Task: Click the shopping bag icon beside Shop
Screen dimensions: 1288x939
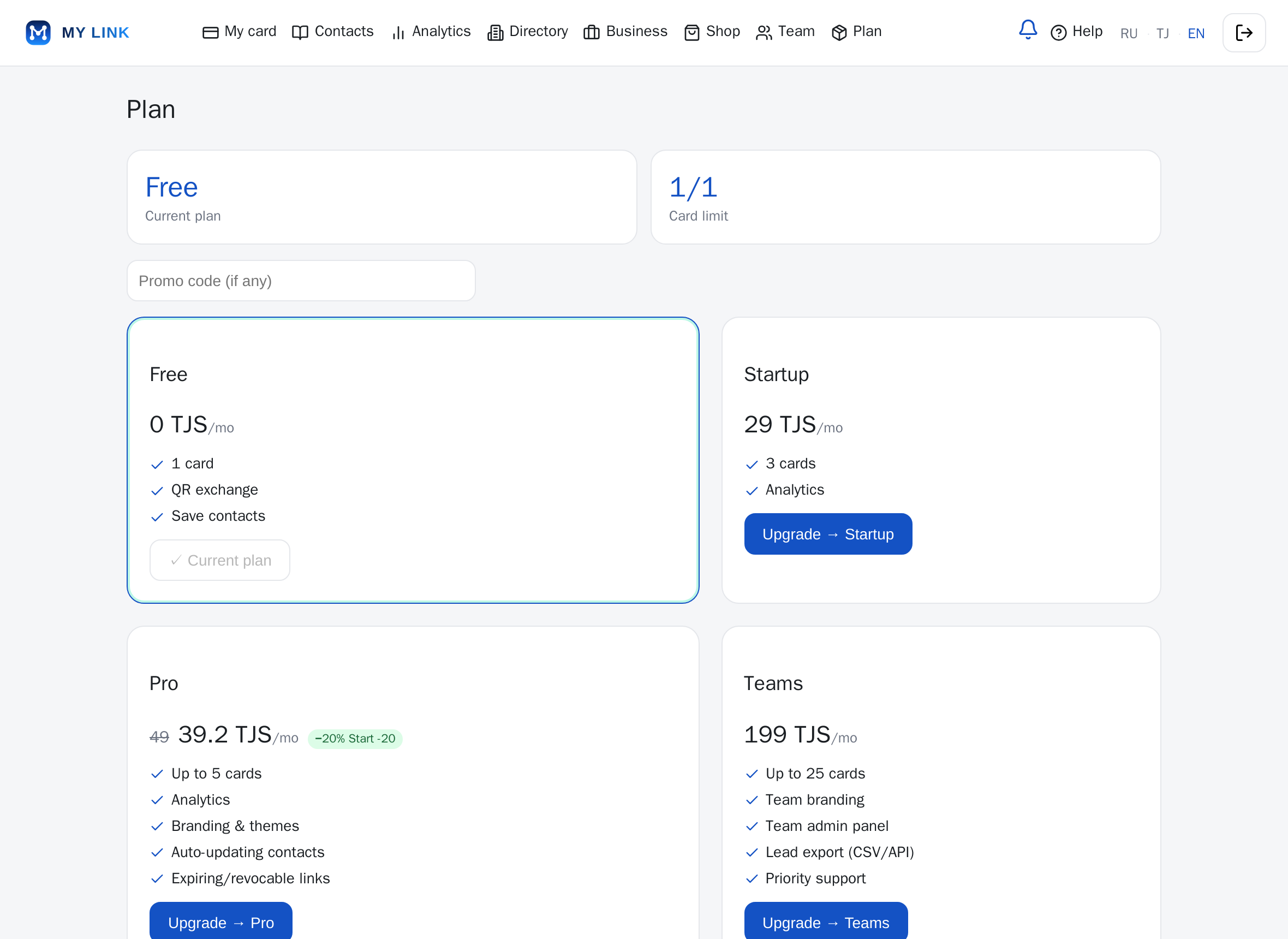Action: [x=691, y=33]
